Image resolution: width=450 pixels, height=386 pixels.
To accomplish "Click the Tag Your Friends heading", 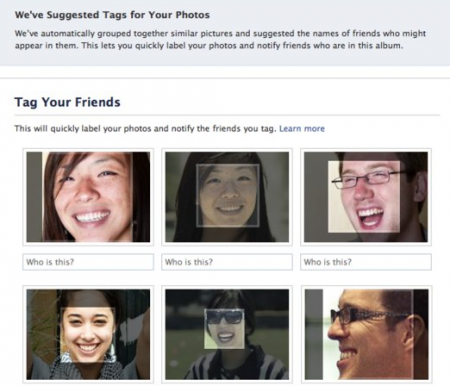I will [67, 102].
